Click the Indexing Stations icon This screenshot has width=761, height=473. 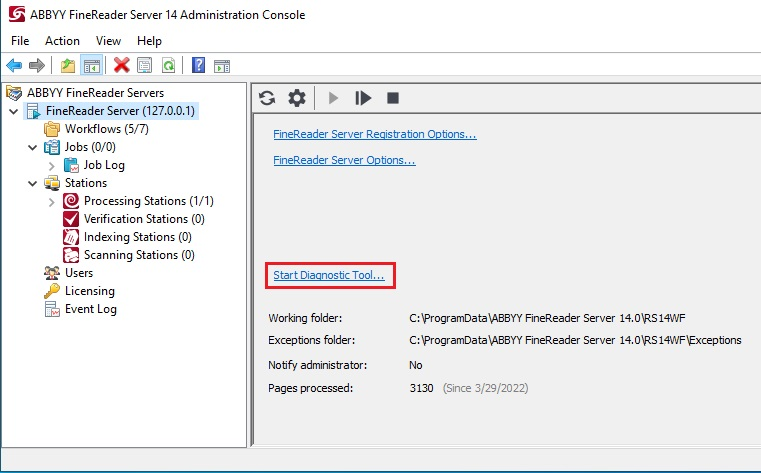[x=71, y=237]
